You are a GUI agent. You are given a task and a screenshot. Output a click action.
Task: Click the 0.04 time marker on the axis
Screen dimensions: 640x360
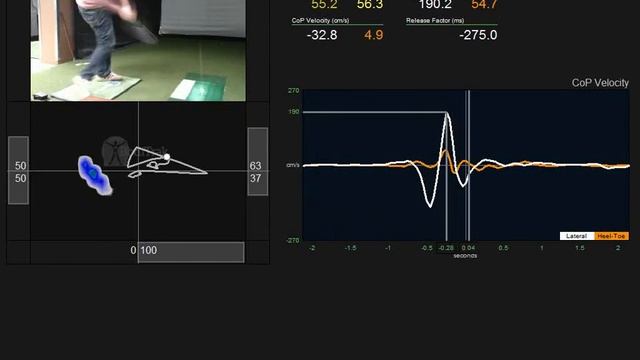tap(468, 248)
